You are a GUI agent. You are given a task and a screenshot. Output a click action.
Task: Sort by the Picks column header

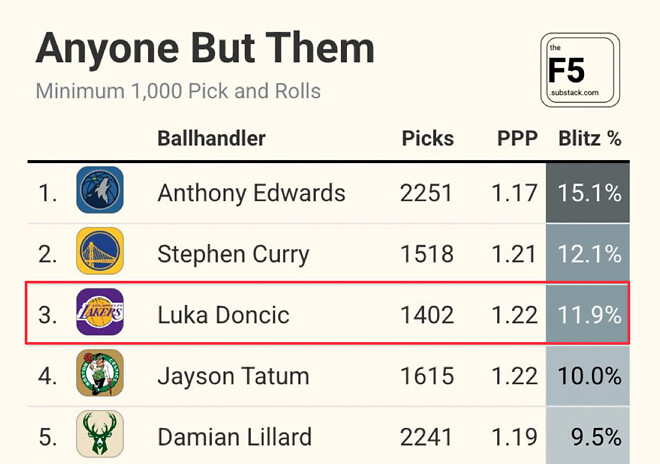(428, 138)
